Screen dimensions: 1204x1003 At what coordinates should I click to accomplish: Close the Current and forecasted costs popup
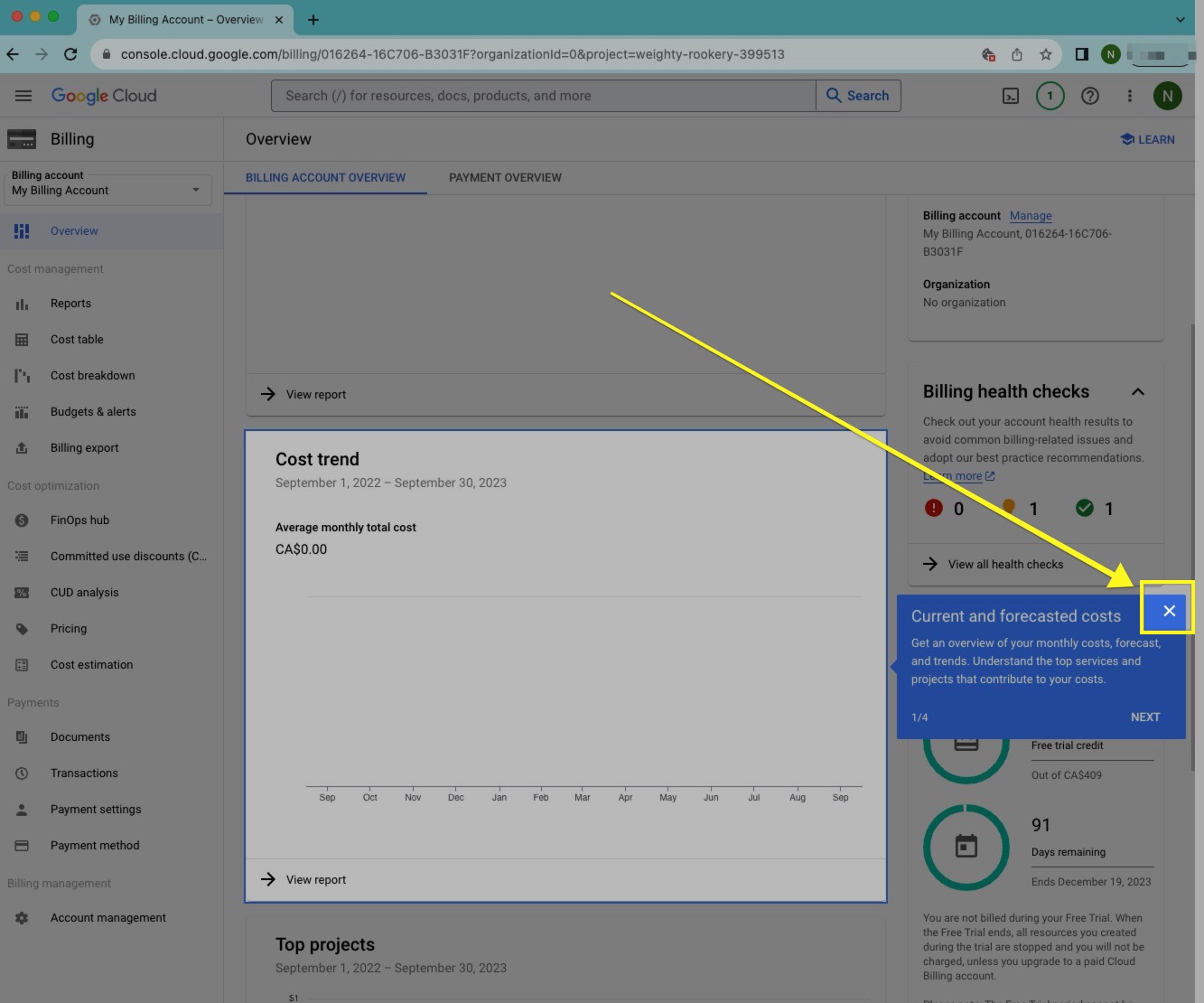click(1169, 611)
